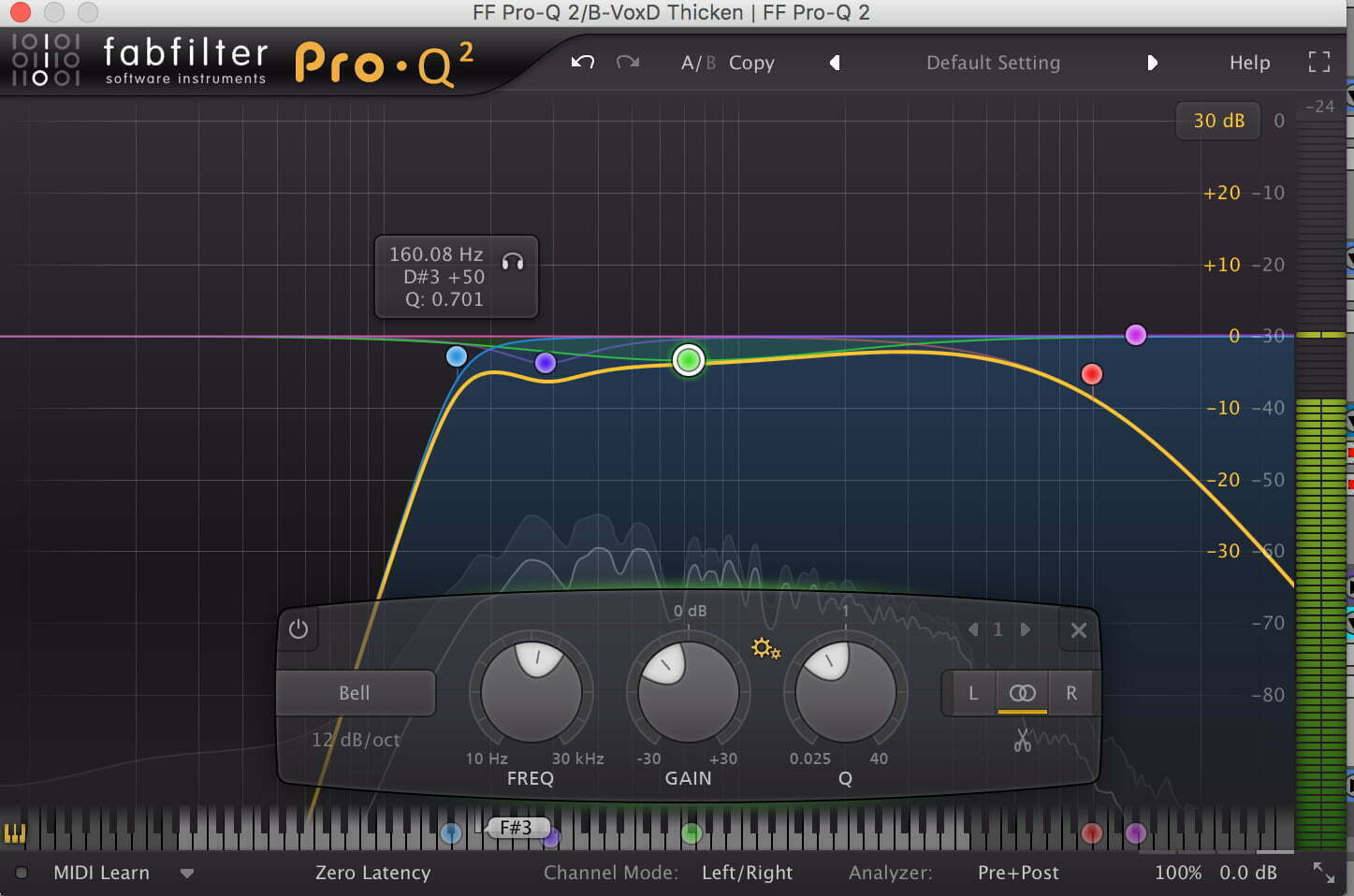
Task: Click the headphones solo icon in band tooltip
Action: click(x=513, y=262)
